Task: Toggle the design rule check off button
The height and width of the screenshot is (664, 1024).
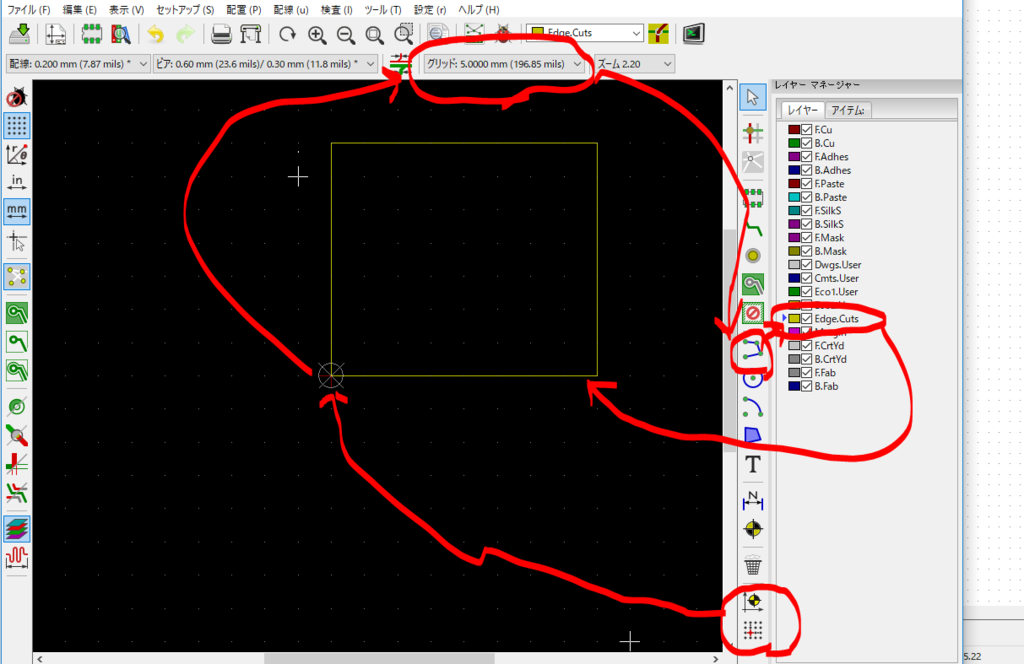Action: pos(16,97)
